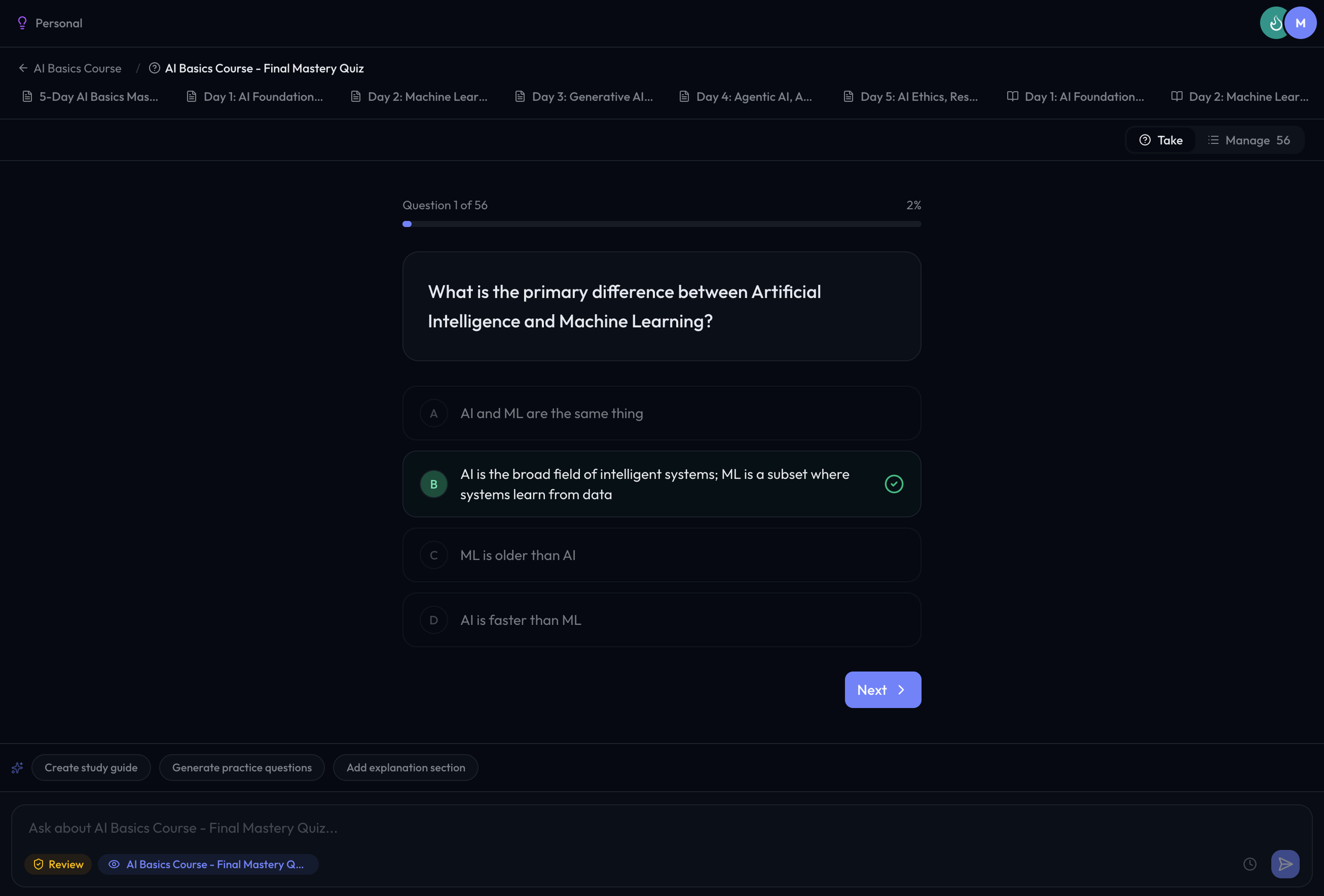Select answer D: AI is faster than ML
The width and height of the screenshot is (1324, 896).
coord(661,620)
